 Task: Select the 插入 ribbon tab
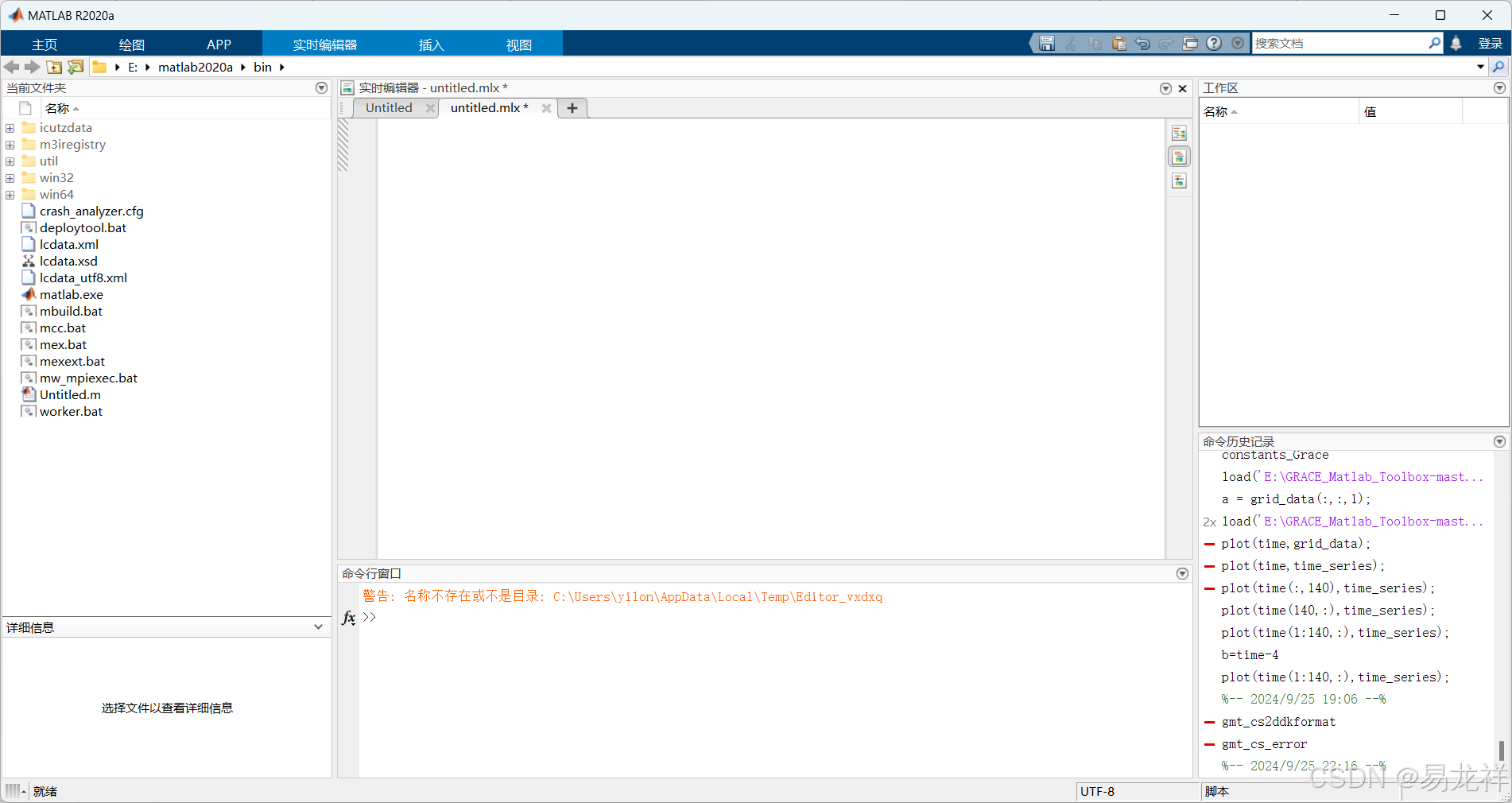pyautogui.click(x=432, y=45)
